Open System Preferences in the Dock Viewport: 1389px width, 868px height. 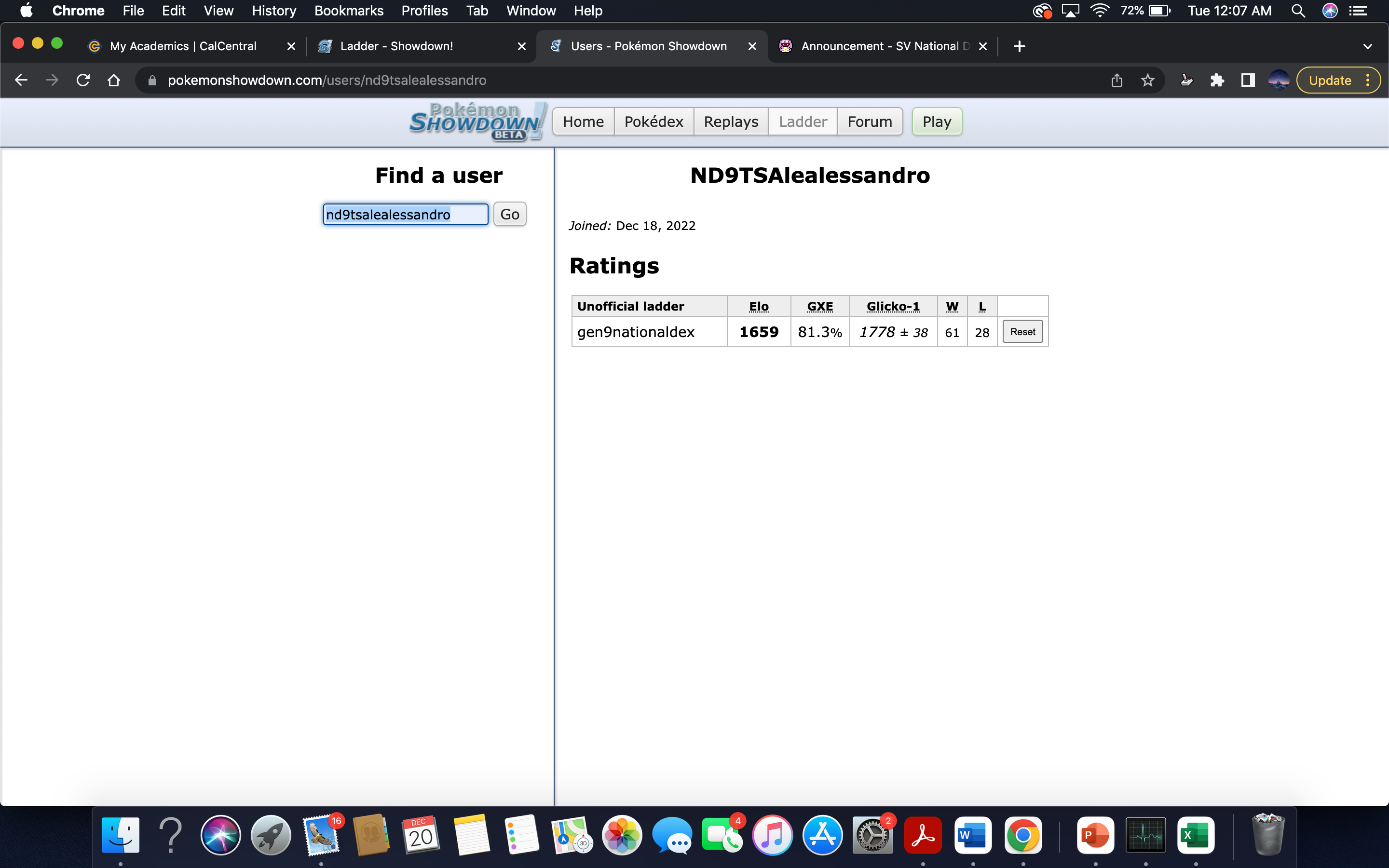pyautogui.click(x=872, y=835)
